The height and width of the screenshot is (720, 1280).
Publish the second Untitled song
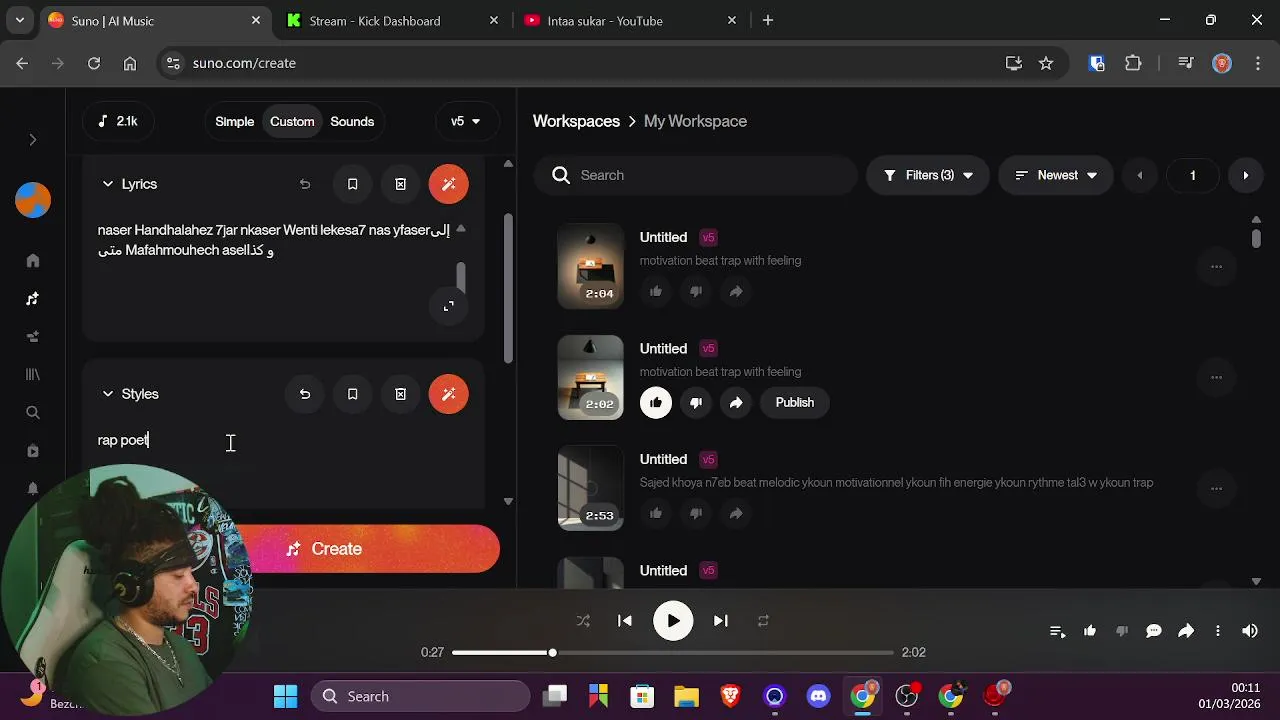(x=795, y=403)
